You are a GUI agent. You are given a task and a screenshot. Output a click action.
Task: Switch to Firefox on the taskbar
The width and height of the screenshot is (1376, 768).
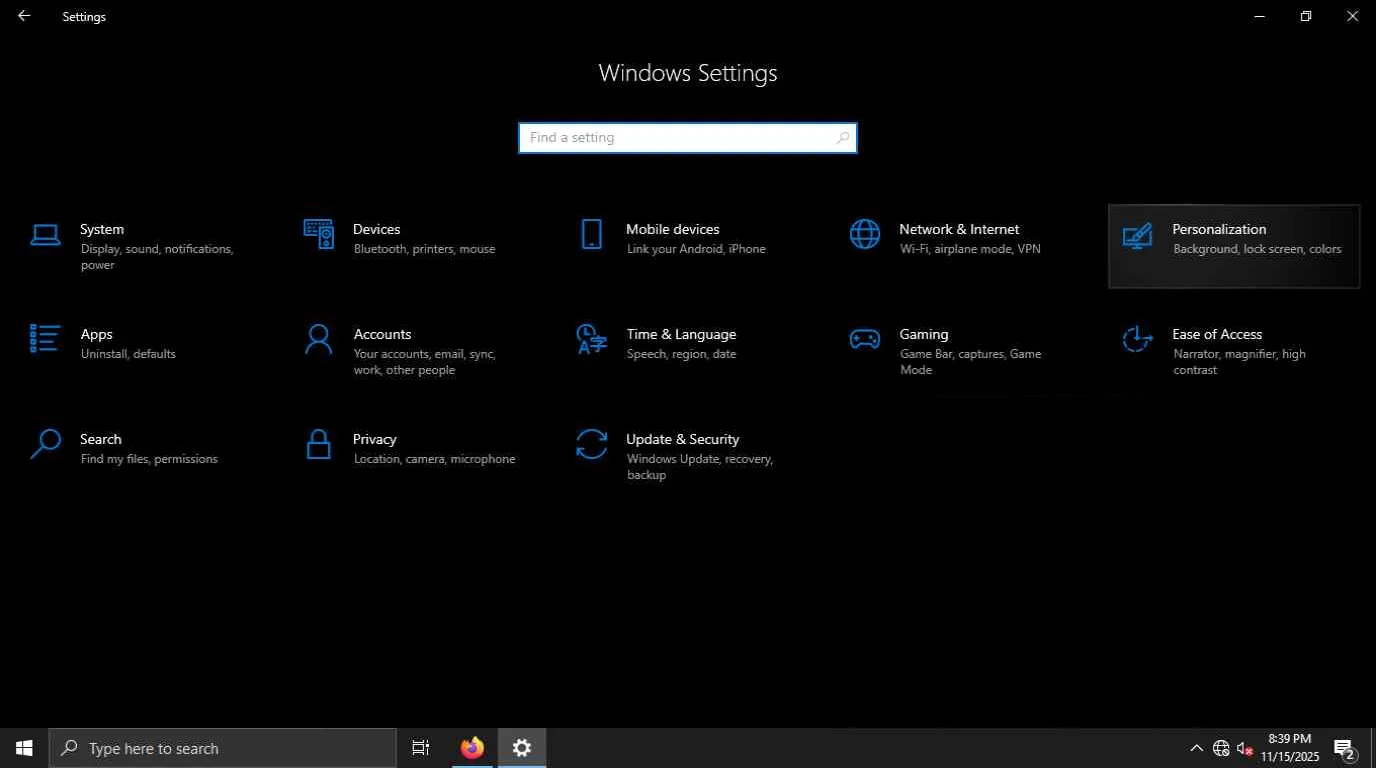(472, 748)
